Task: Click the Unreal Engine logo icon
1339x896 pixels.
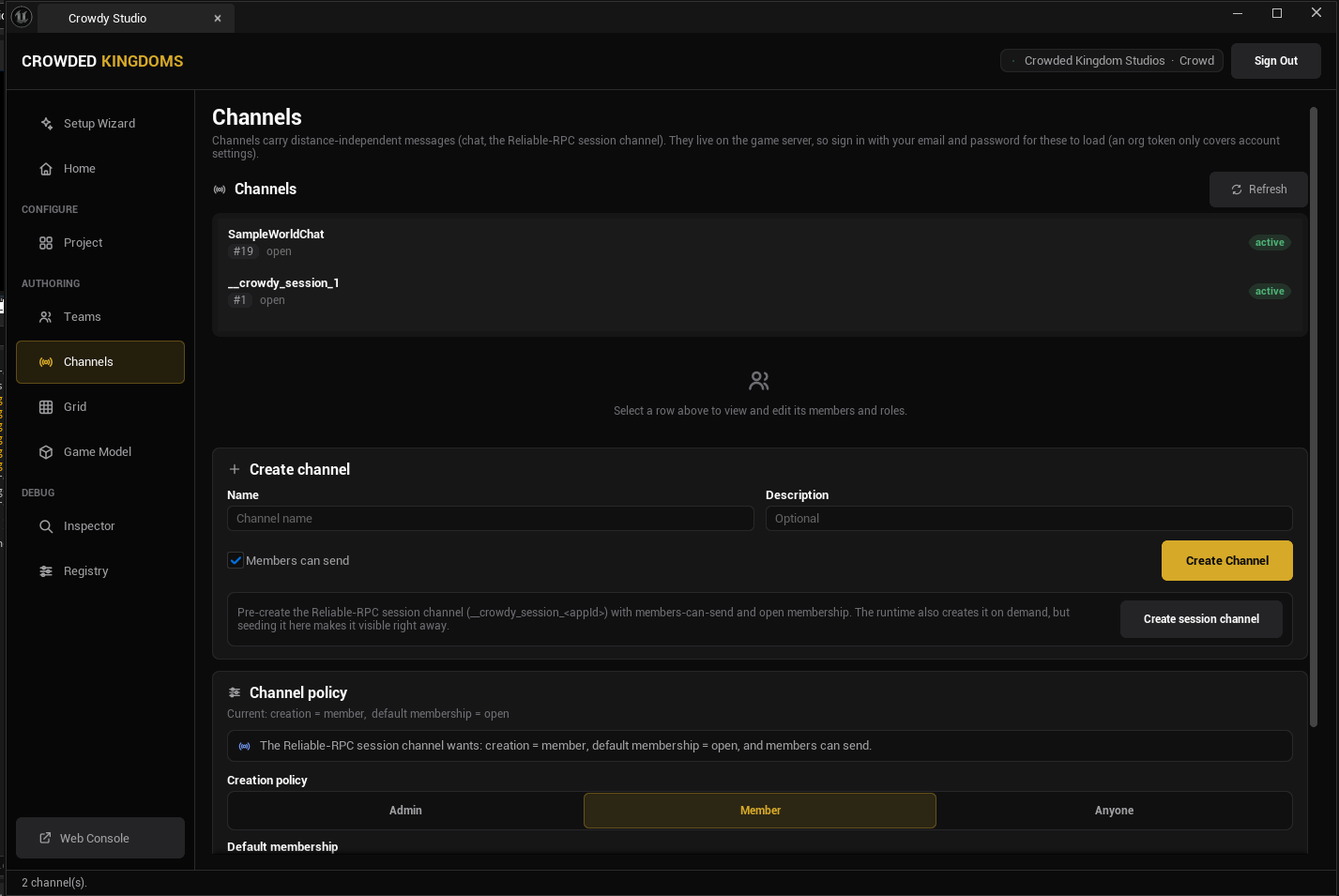Action: (21, 17)
